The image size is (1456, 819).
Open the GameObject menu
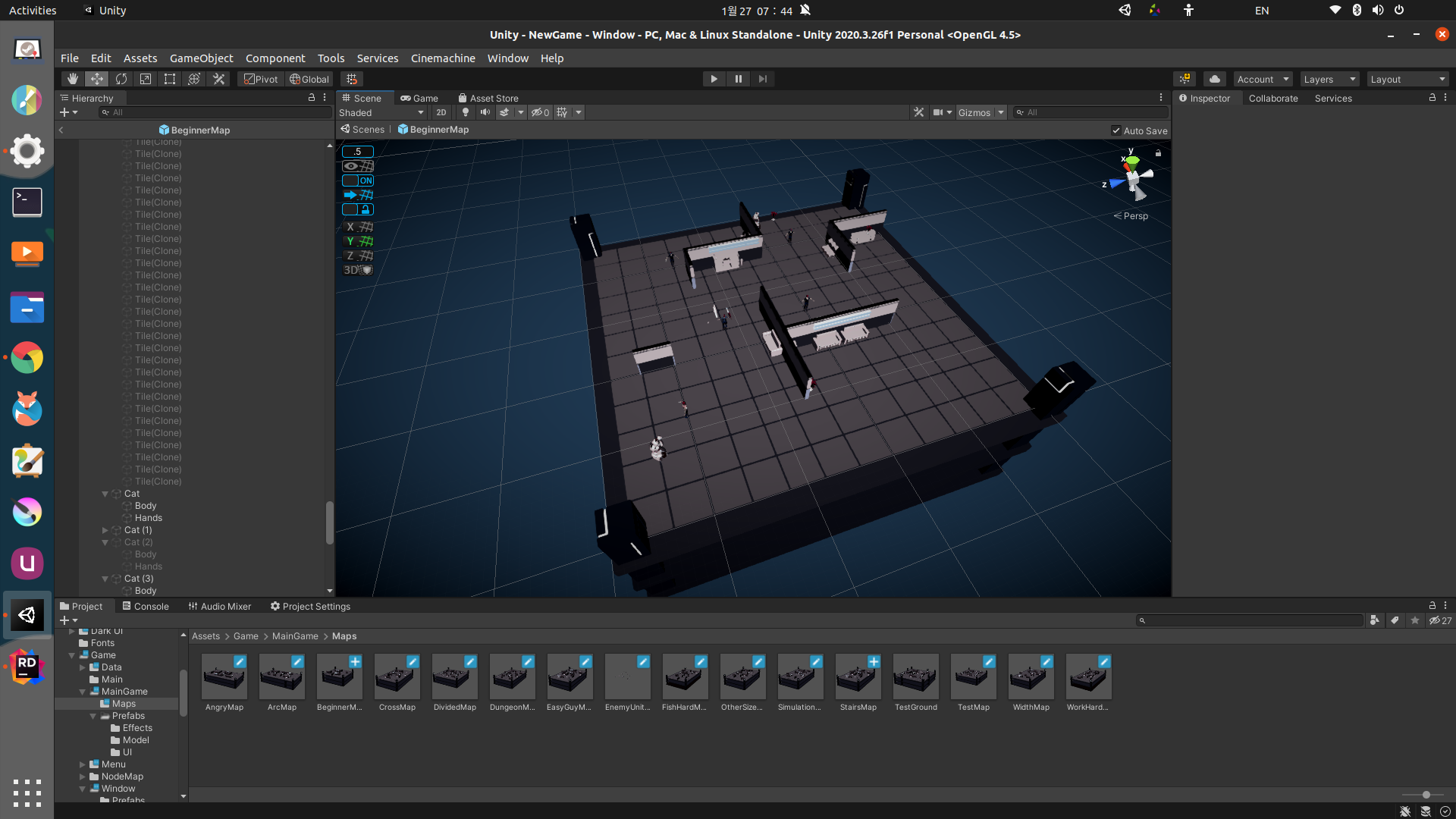[x=202, y=58]
